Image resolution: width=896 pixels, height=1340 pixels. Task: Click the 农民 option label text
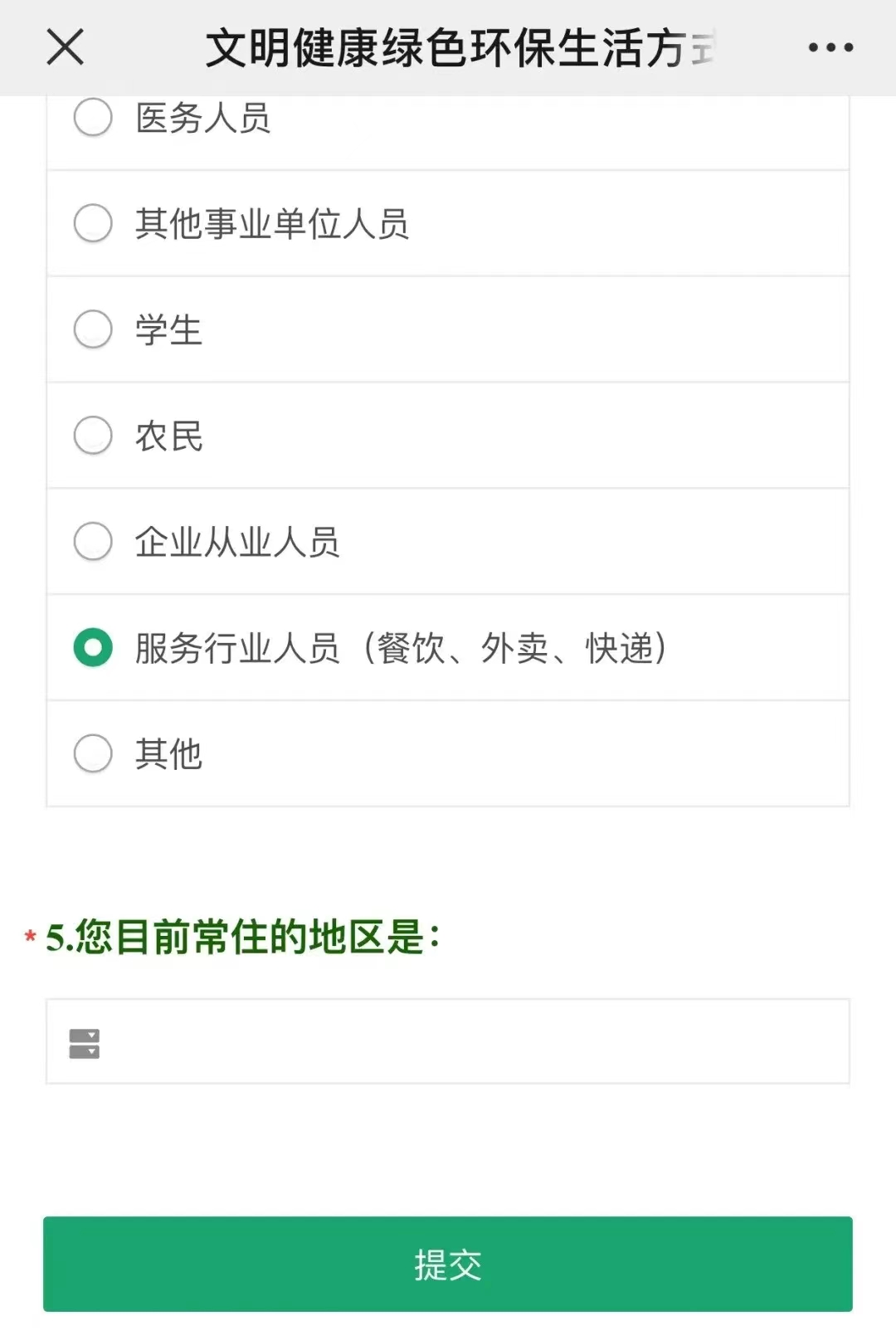coord(168,436)
